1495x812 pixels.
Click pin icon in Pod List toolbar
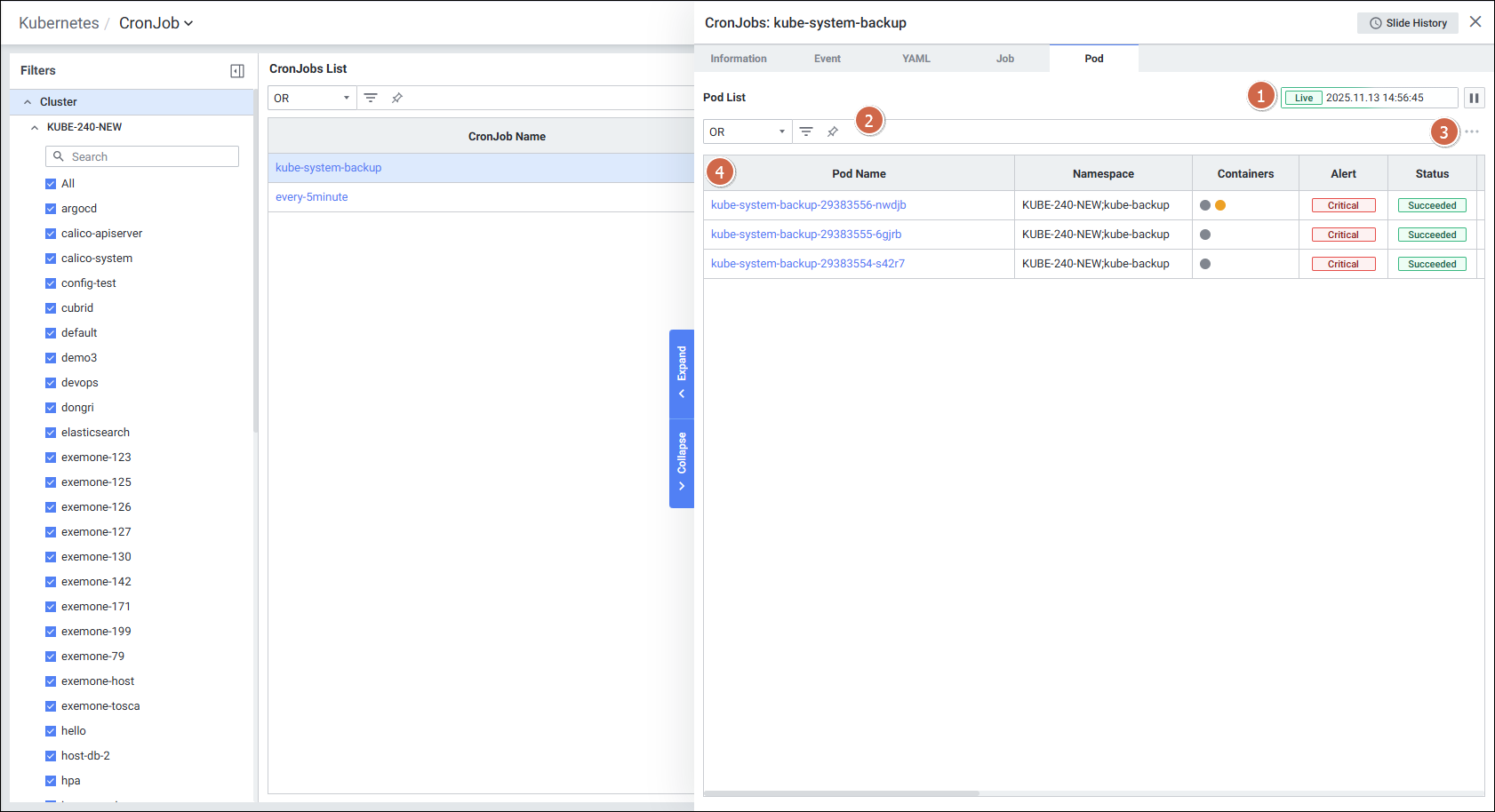coord(833,131)
